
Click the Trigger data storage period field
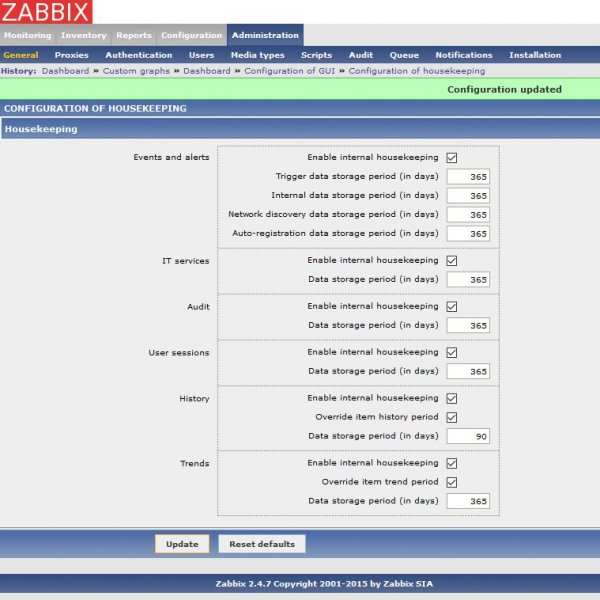click(468, 177)
